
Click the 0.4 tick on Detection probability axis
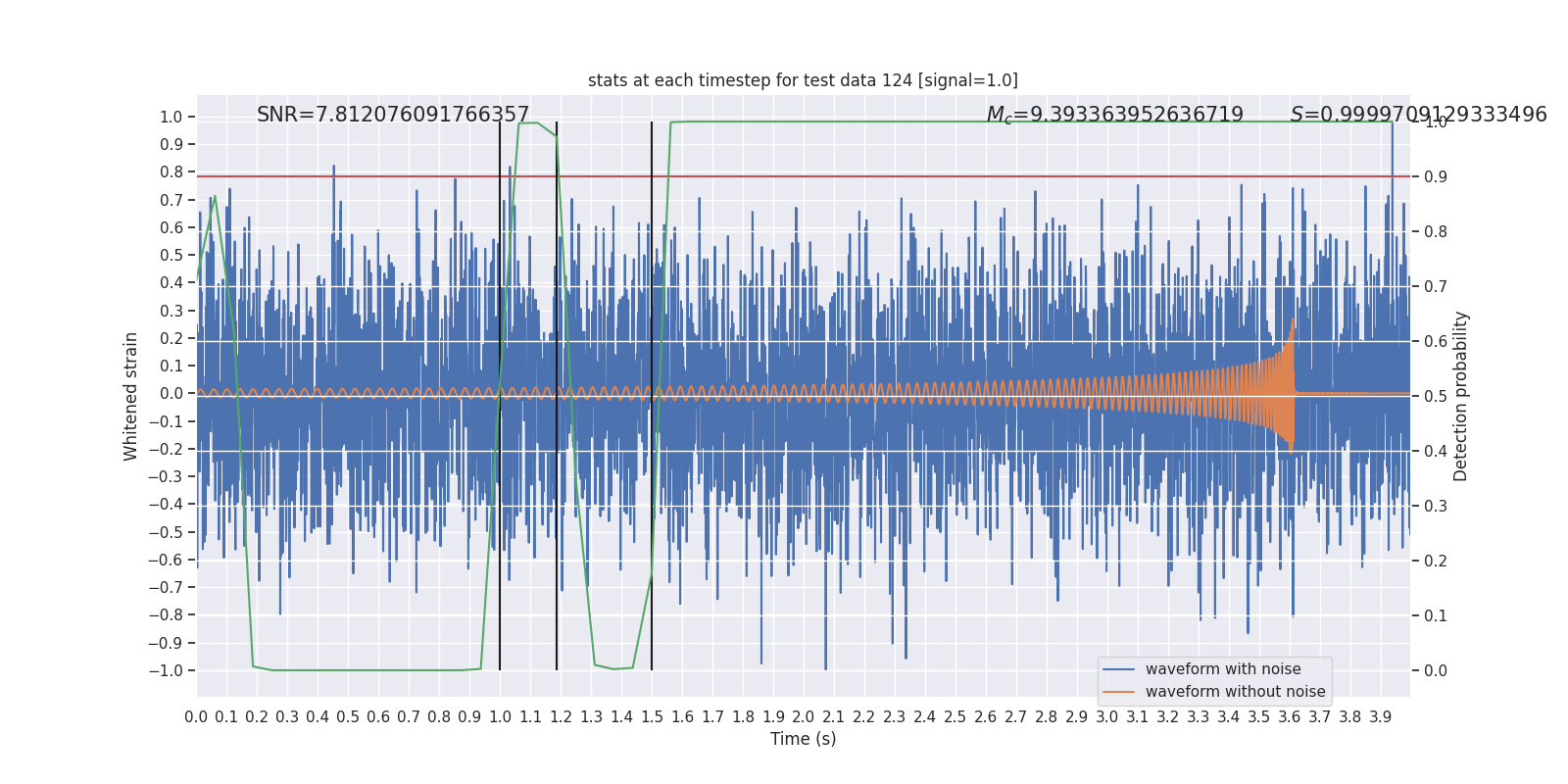point(1436,452)
